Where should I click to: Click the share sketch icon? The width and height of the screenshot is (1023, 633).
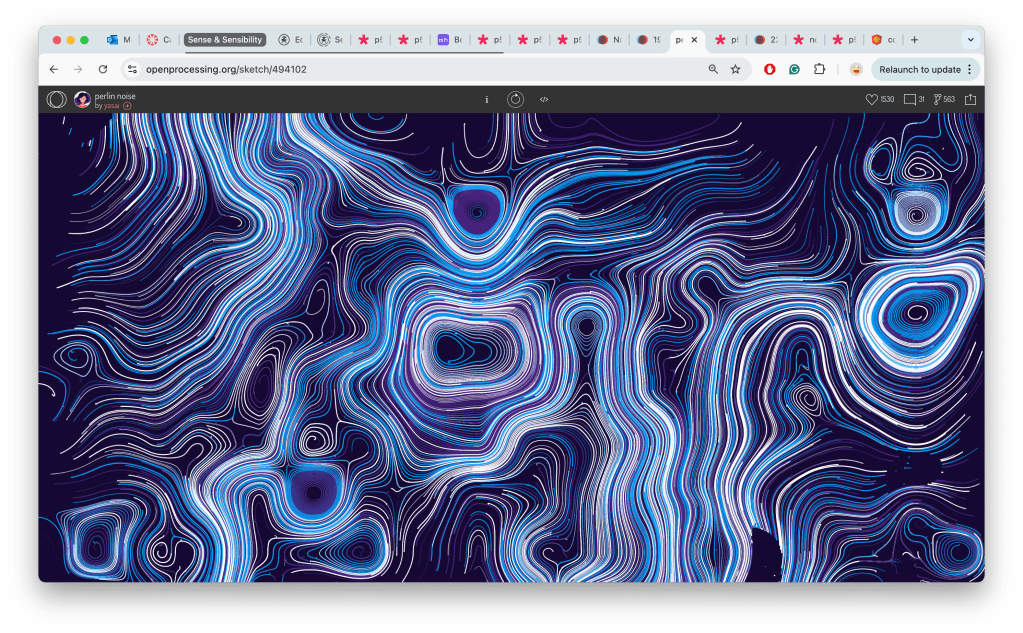[970, 99]
